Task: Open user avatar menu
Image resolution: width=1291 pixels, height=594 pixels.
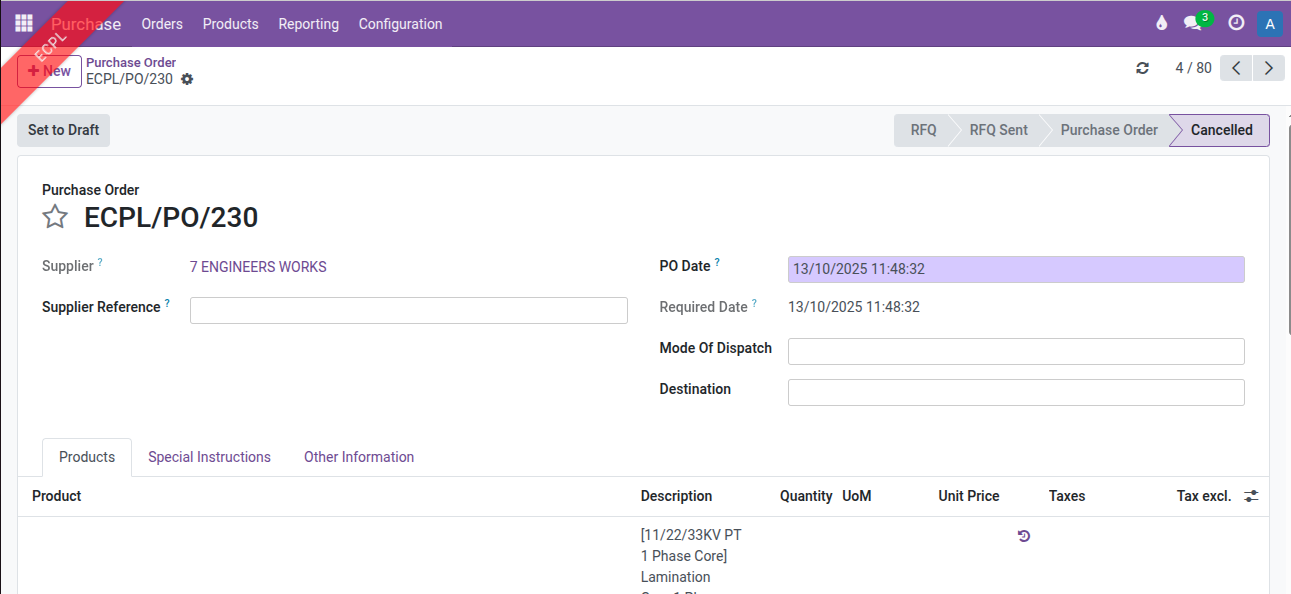Action: click(1270, 24)
